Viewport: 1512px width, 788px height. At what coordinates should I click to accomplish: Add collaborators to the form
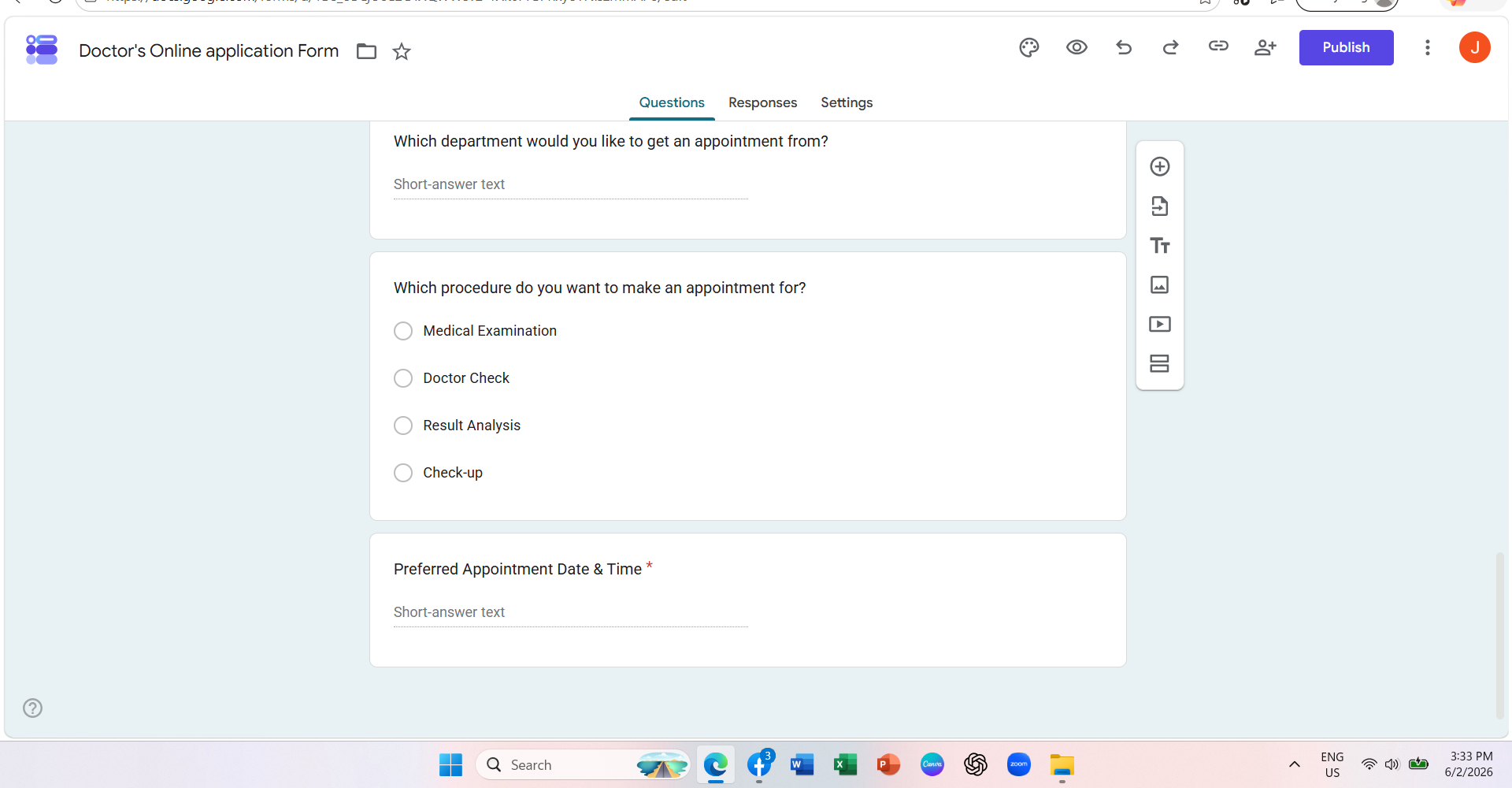(x=1266, y=47)
